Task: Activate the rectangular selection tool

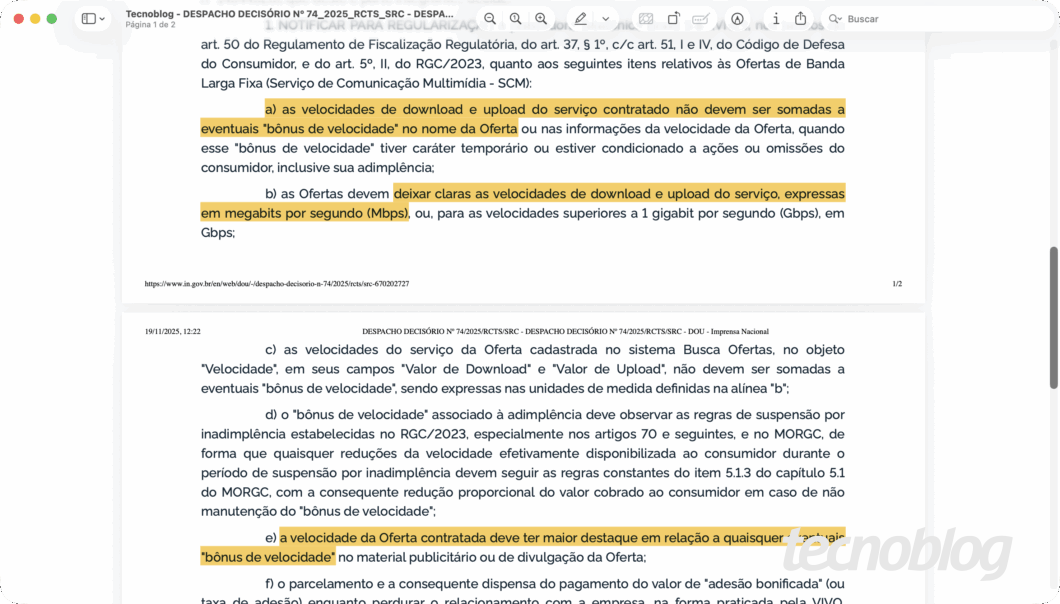Action: point(645,18)
